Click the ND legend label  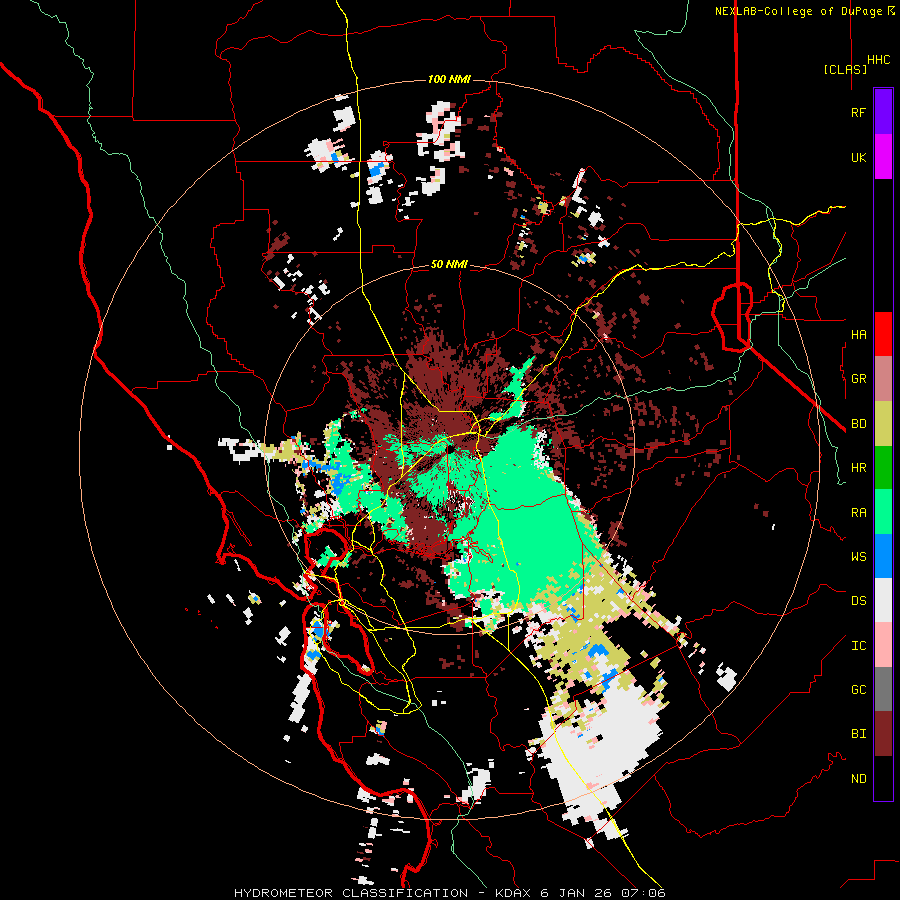click(858, 779)
